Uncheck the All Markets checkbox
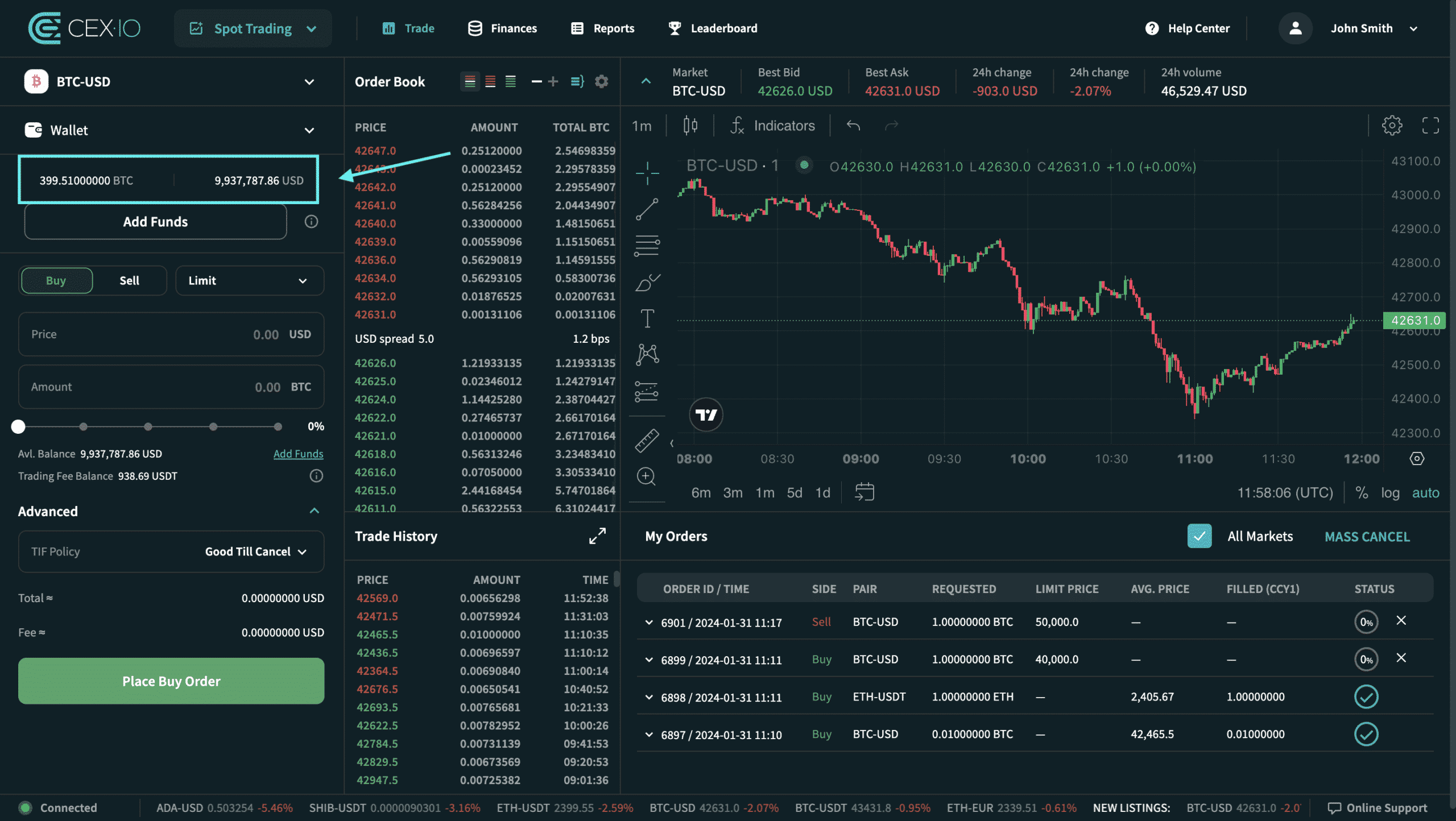This screenshot has height=821, width=1456. click(x=1199, y=536)
